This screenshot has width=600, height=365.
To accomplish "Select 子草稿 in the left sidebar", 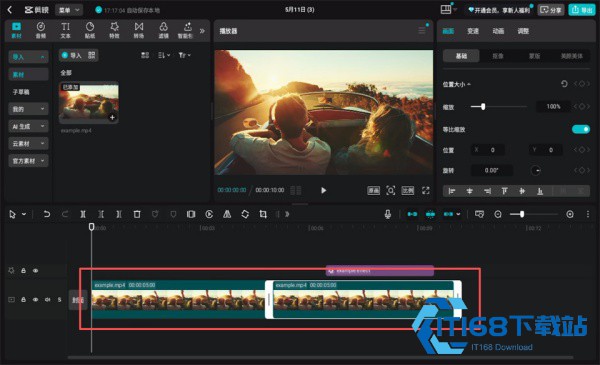I will tap(21, 92).
